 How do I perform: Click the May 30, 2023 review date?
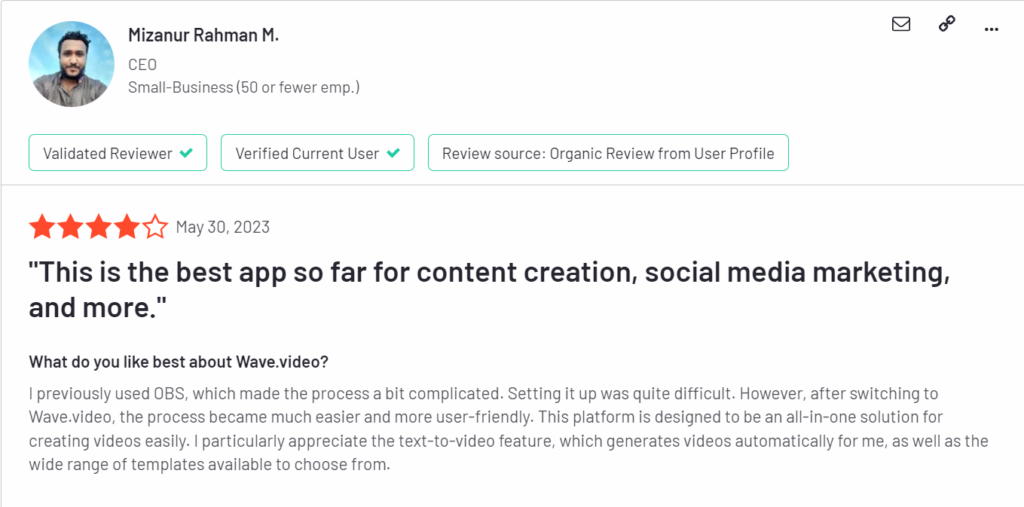pyautogui.click(x=223, y=227)
